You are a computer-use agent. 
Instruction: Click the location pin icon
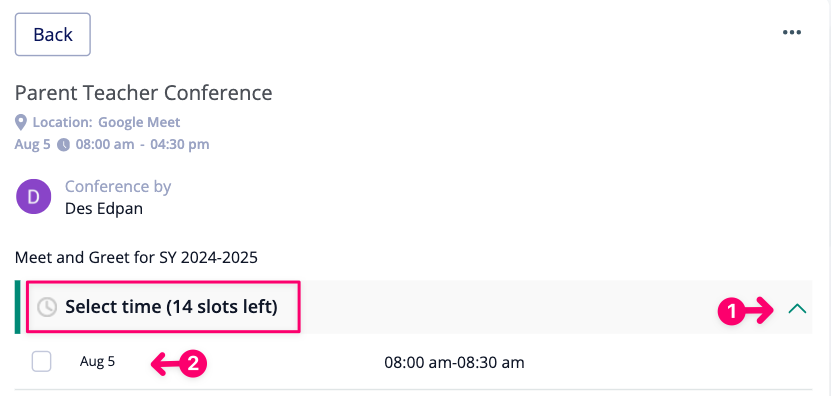tap(21, 123)
